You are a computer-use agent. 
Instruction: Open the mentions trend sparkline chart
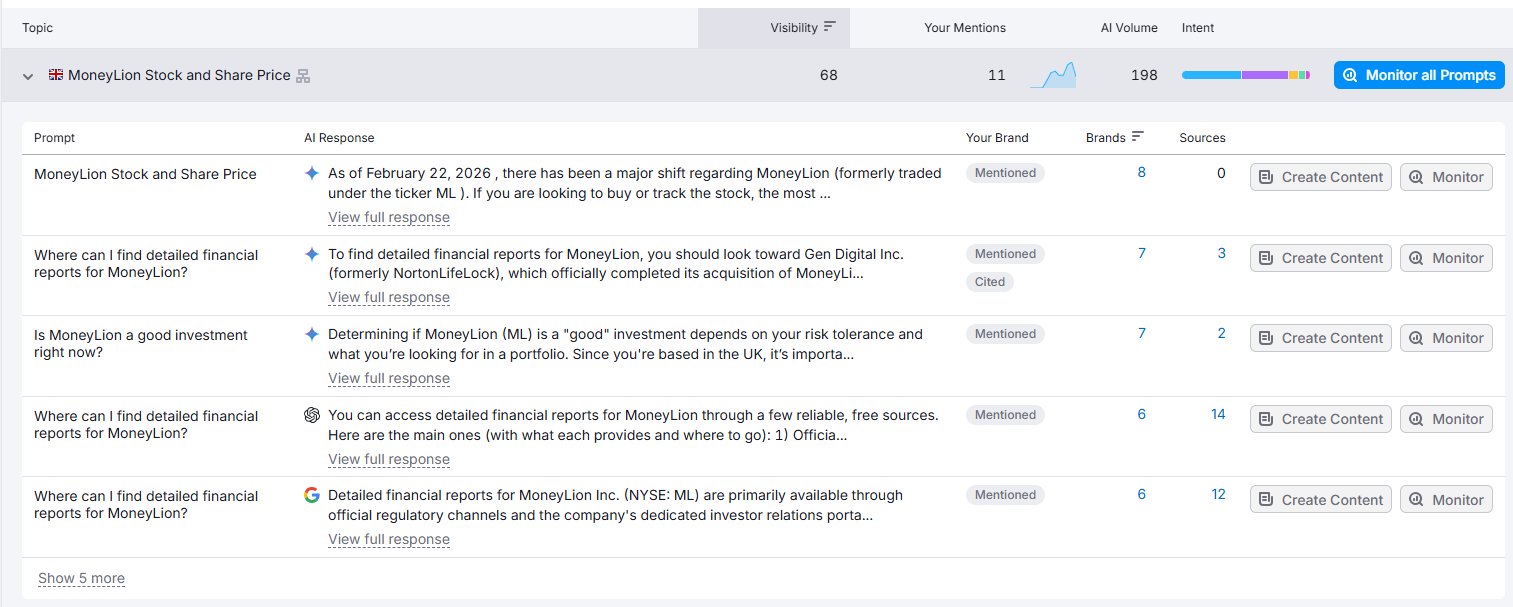[1053, 75]
